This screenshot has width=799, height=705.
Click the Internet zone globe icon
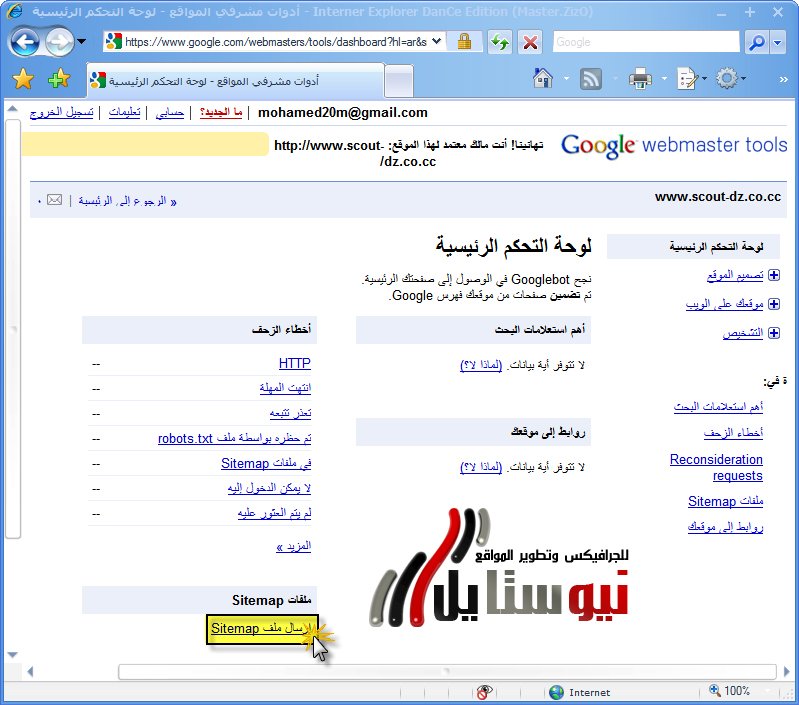pyautogui.click(x=556, y=692)
